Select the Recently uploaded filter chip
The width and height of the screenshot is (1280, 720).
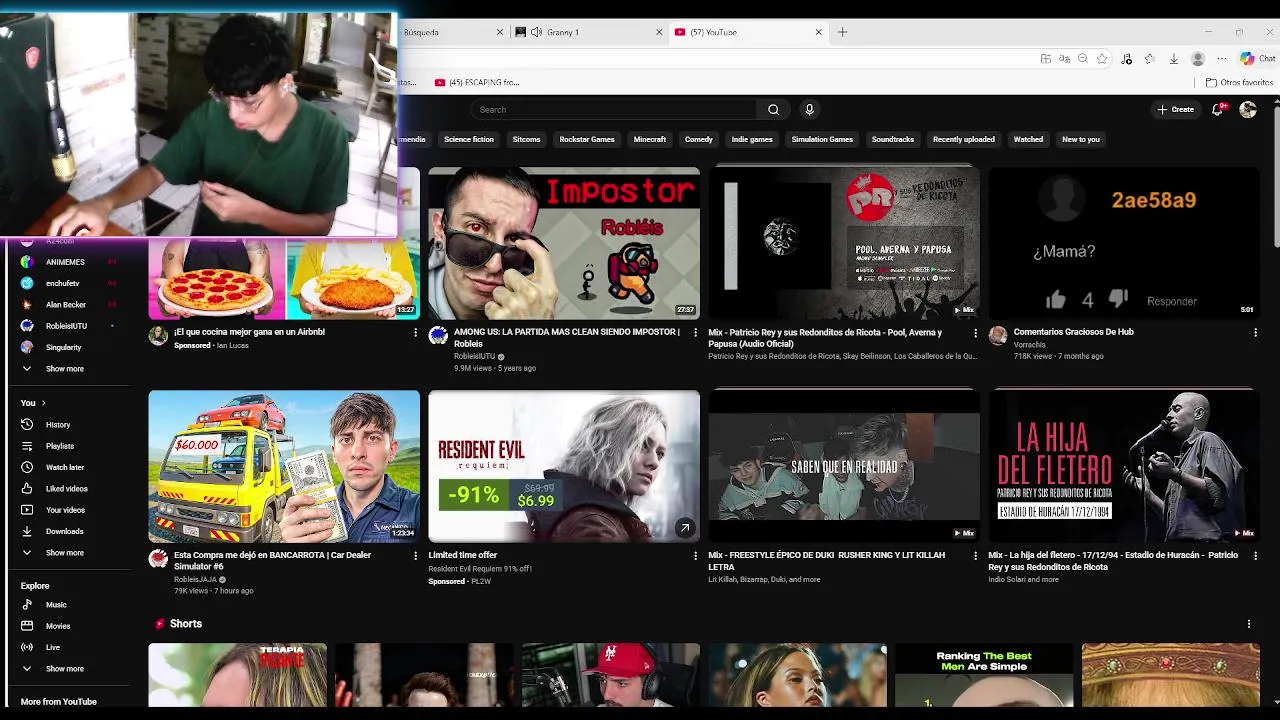coord(964,139)
